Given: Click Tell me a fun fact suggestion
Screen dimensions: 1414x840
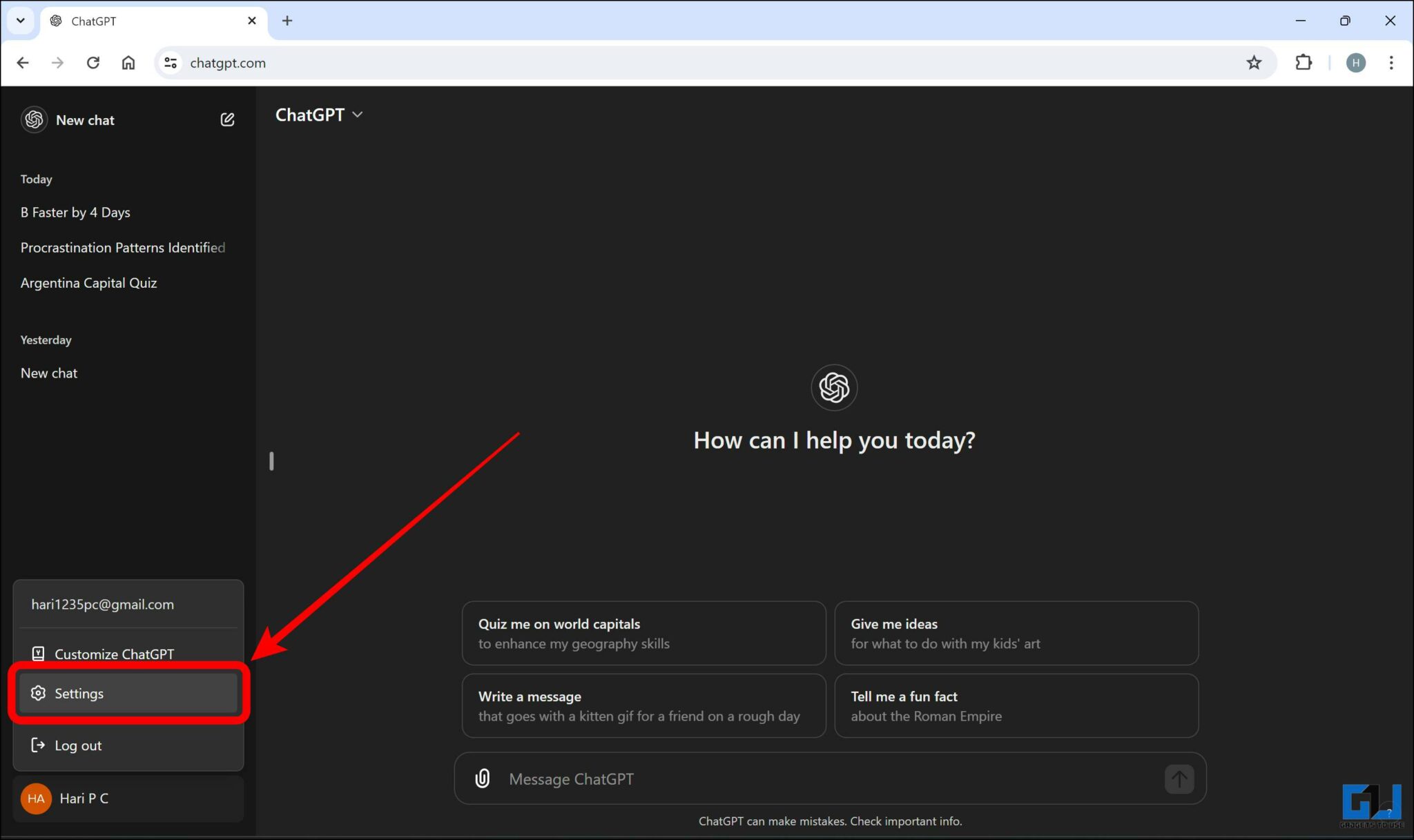Looking at the screenshot, I should click(x=1016, y=705).
